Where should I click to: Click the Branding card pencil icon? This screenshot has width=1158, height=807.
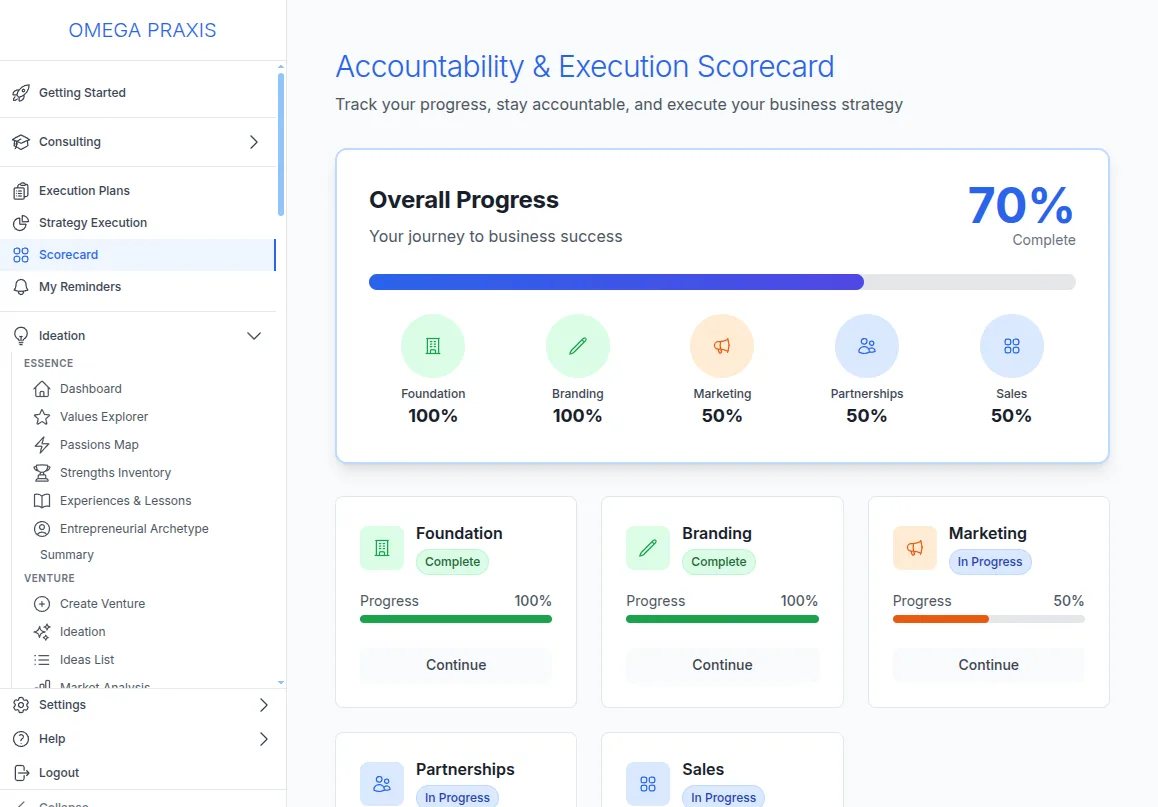[648, 548]
